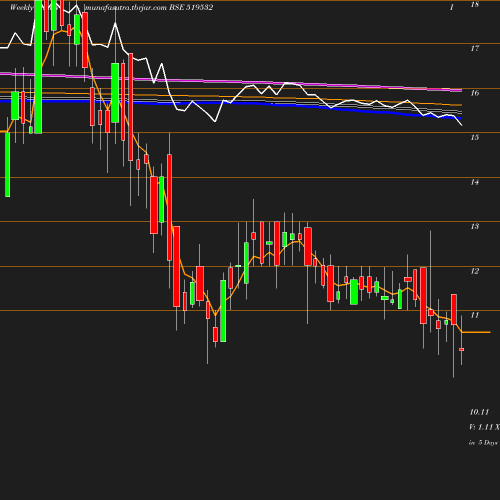The height and width of the screenshot is (500, 500).
Task: Click the 'V: 1.11 X' volume text
Action: [484, 427]
